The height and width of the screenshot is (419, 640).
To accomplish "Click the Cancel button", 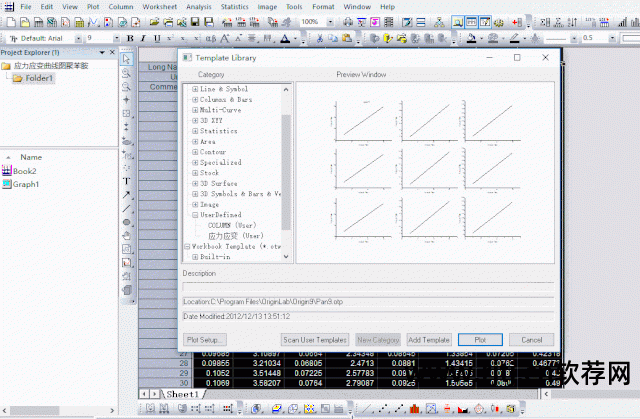I will (x=531, y=339).
